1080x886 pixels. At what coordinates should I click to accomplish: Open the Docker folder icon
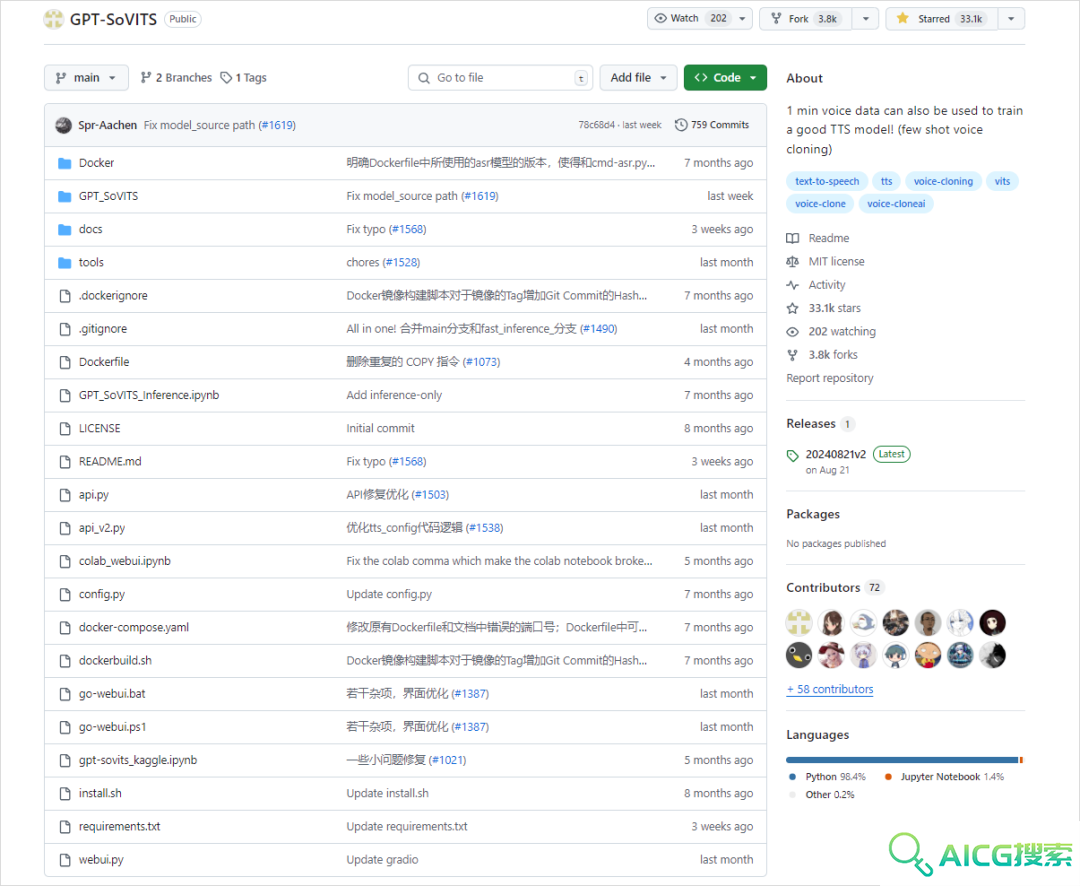click(x=65, y=163)
